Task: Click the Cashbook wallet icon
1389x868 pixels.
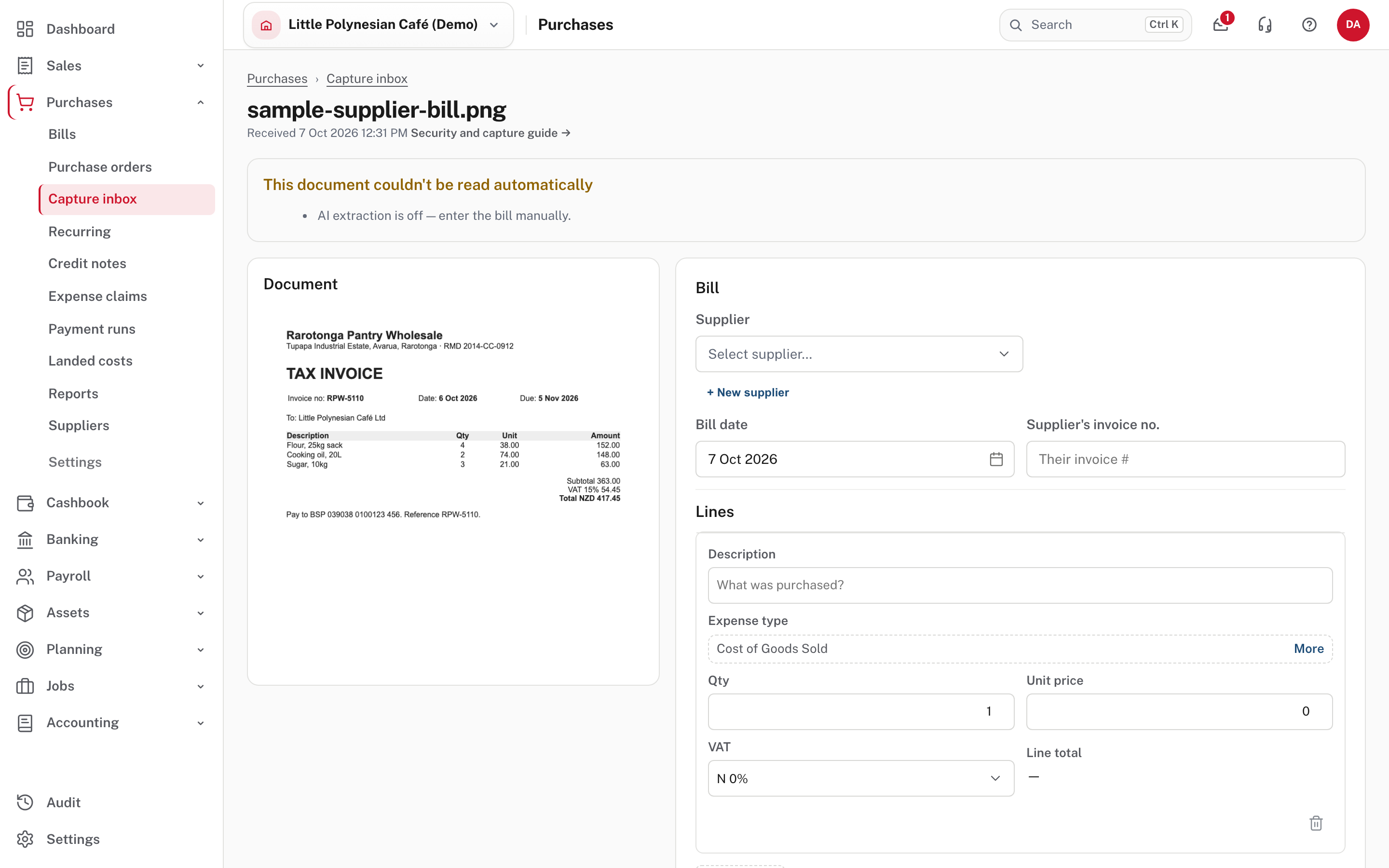Action: pos(25,503)
